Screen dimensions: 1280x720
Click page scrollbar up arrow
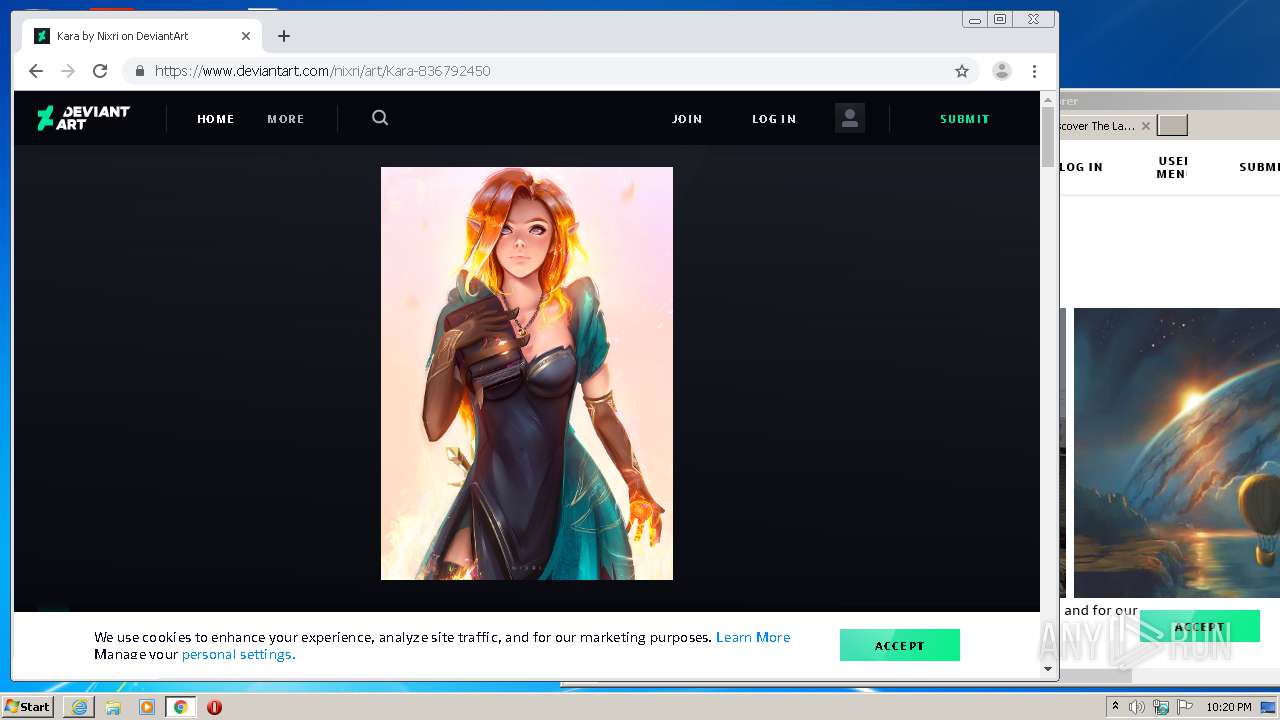point(1048,99)
